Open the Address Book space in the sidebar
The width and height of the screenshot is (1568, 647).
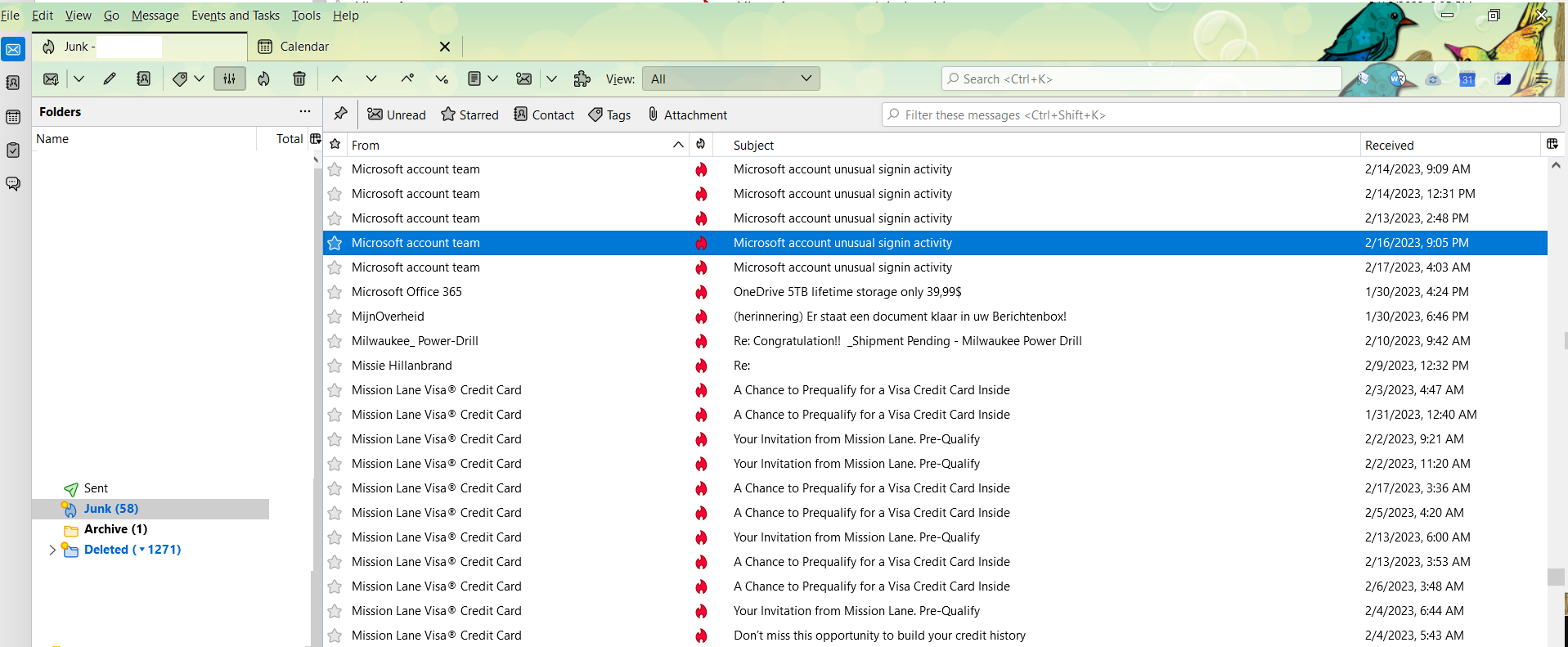pyautogui.click(x=13, y=83)
